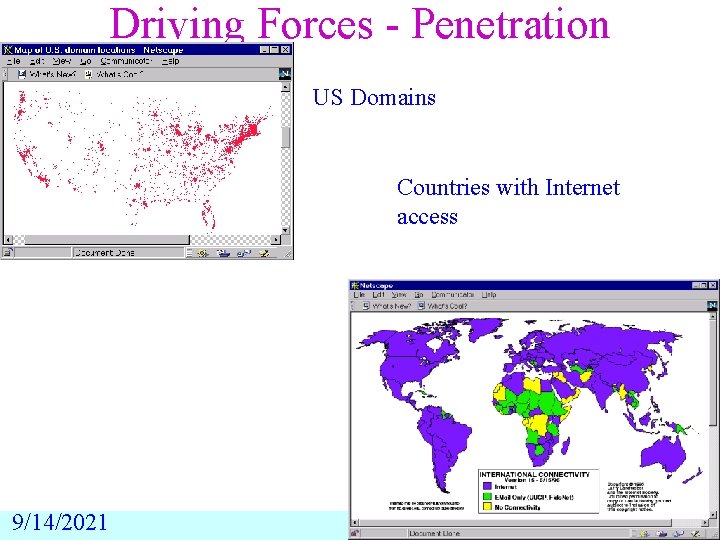Click yellow No Connectivity legend swatch

(x=487, y=507)
